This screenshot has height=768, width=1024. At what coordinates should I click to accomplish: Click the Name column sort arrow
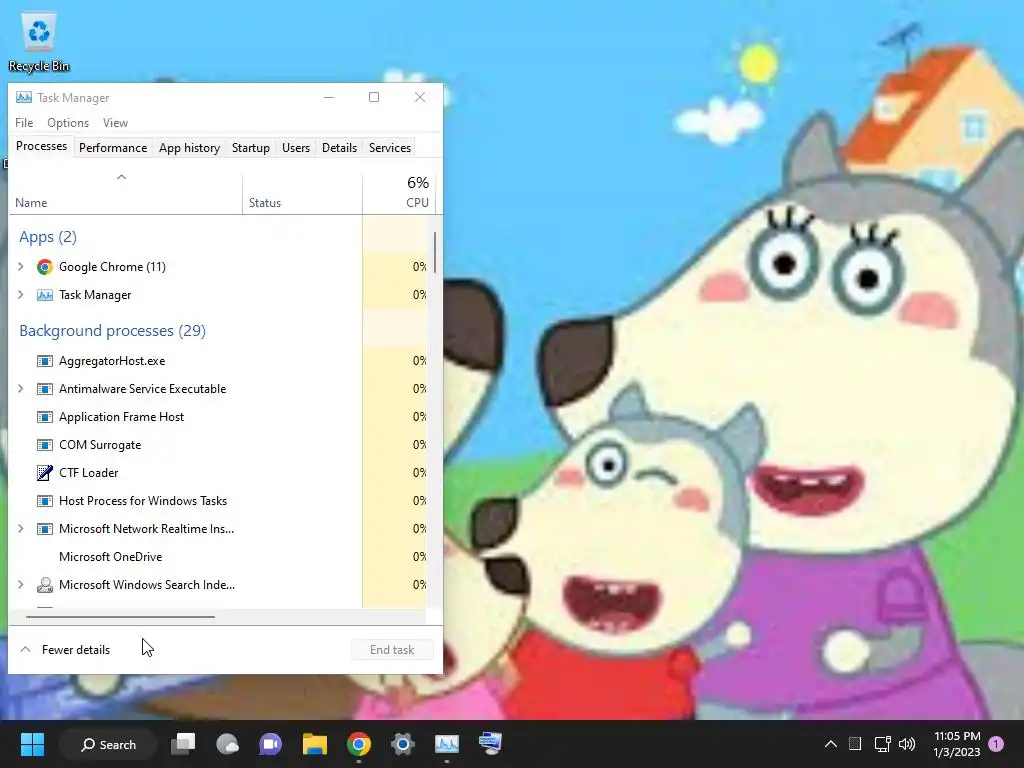pyautogui.click(x=121, y=177)
